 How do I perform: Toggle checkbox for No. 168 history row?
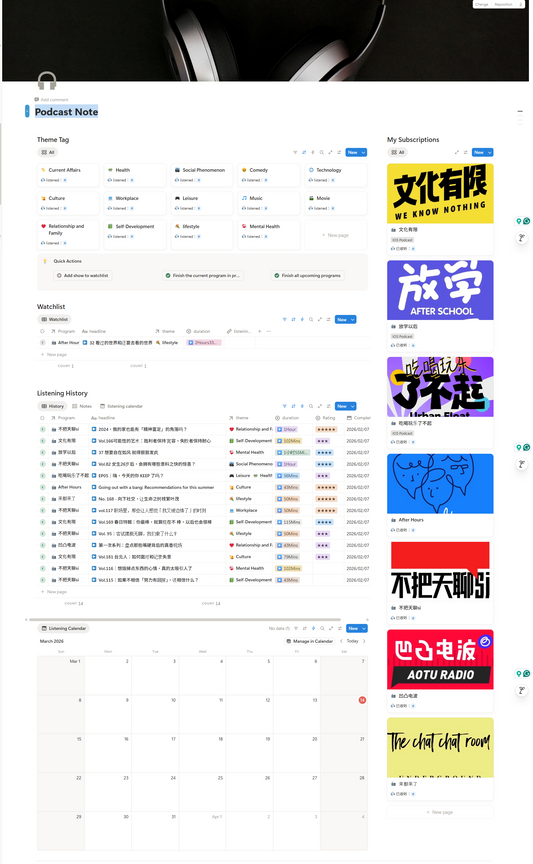click(x=42, y=499)
